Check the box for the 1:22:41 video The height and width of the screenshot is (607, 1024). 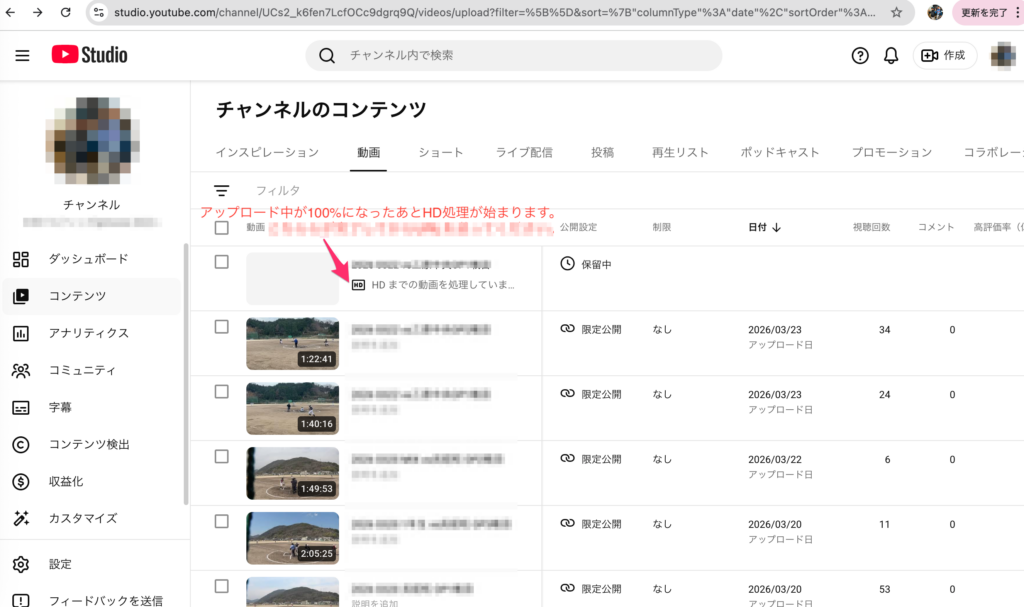point(222,326)
